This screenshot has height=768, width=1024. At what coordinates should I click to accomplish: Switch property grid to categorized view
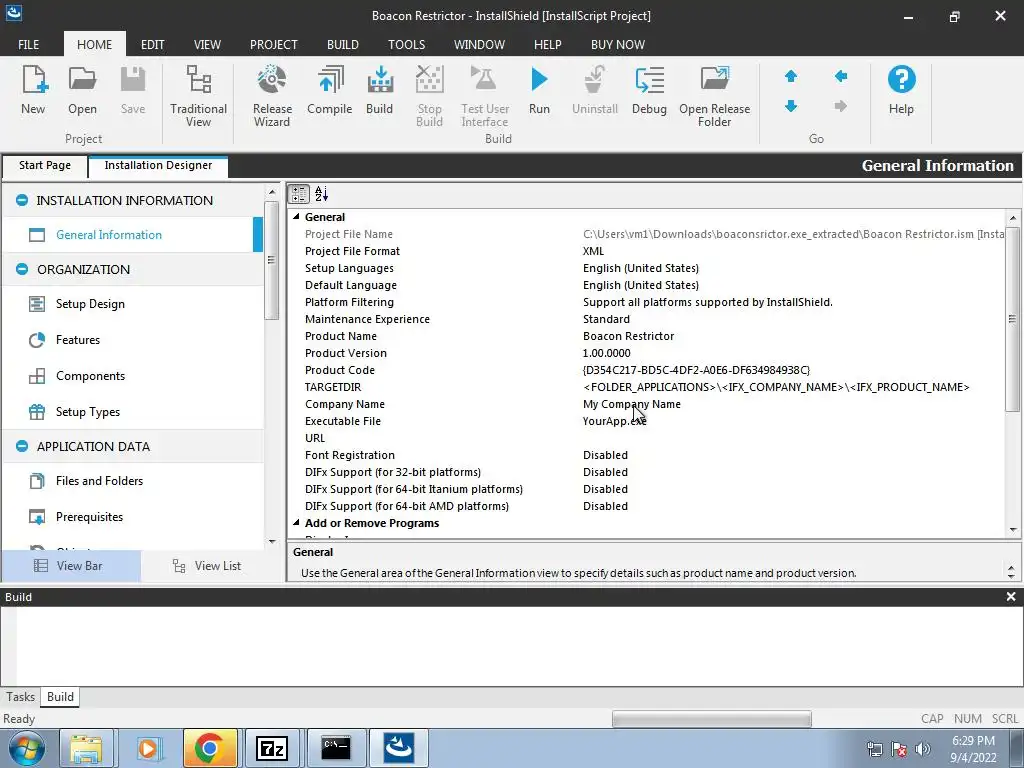(299, 194)
